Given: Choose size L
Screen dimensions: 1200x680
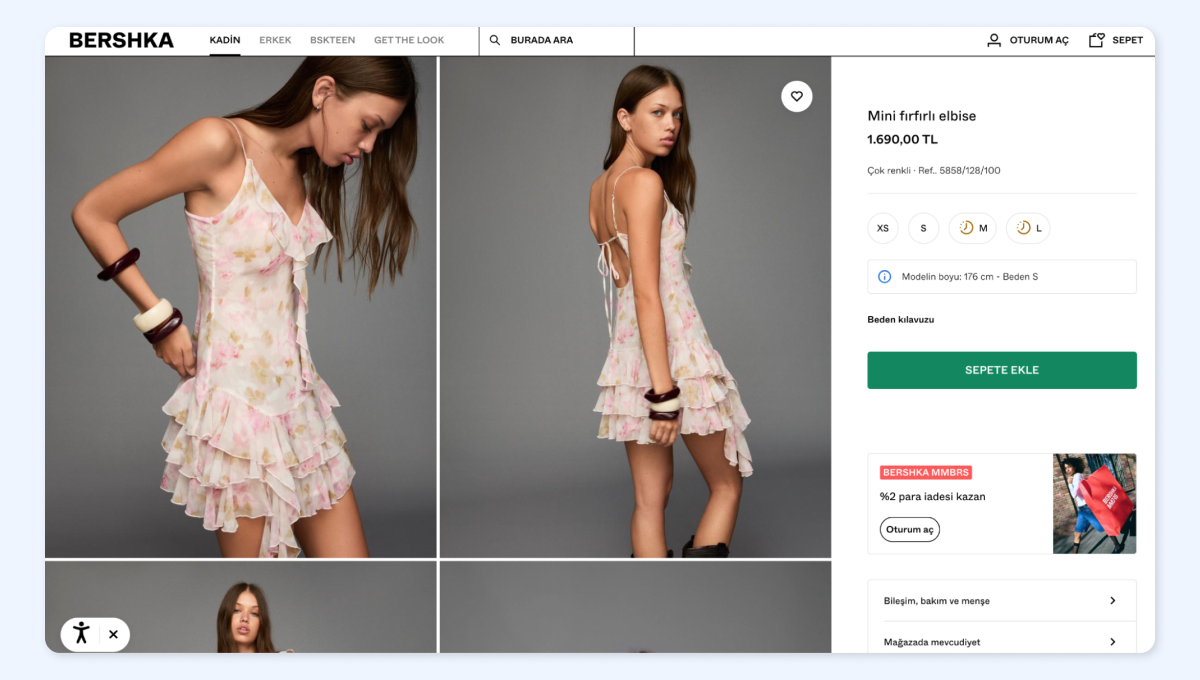Looking at the screenshot, I should (1028, 228).
